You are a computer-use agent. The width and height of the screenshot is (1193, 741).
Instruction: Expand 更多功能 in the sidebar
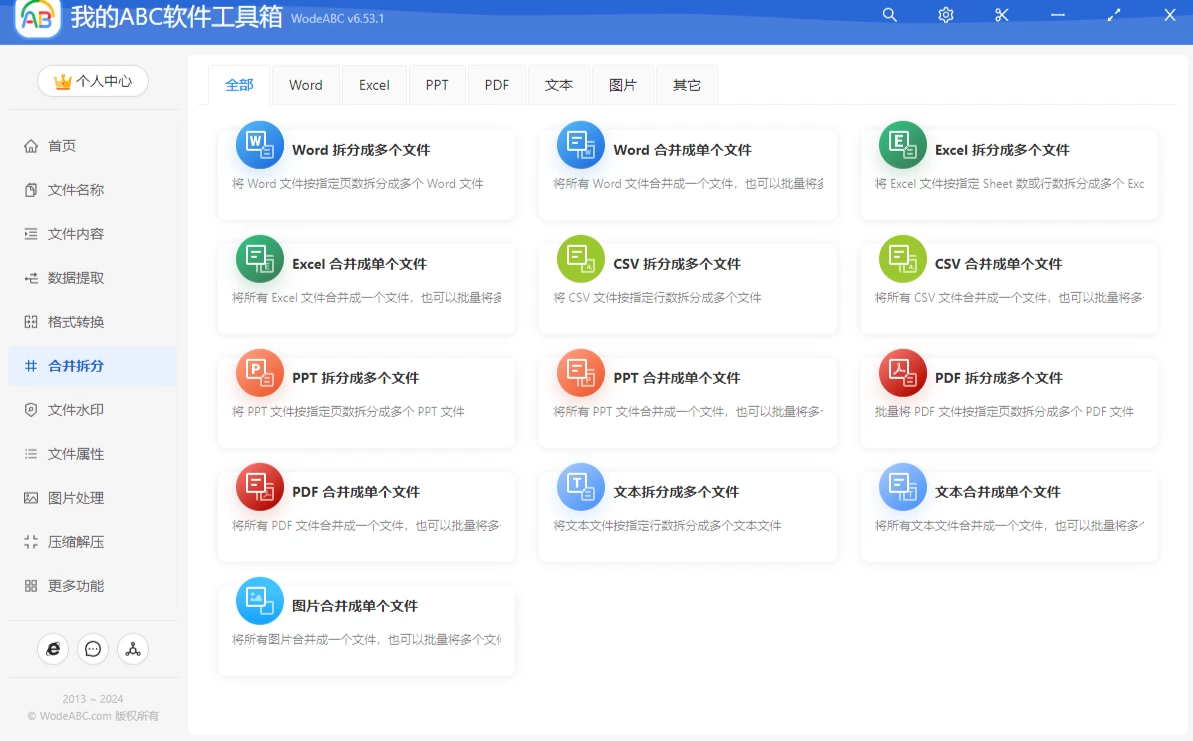tap(76, 586)
